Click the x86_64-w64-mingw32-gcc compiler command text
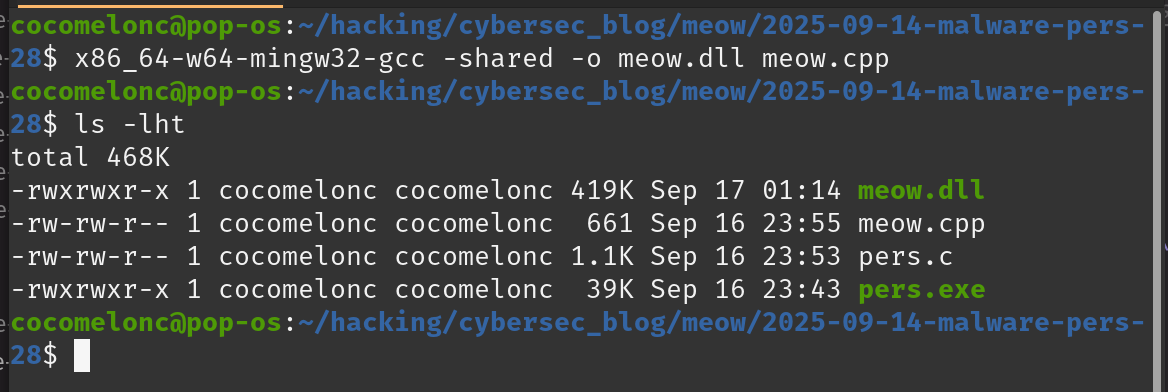This screenshot has height=392, width=1168. pyautogui.click(x=250, y=59)
